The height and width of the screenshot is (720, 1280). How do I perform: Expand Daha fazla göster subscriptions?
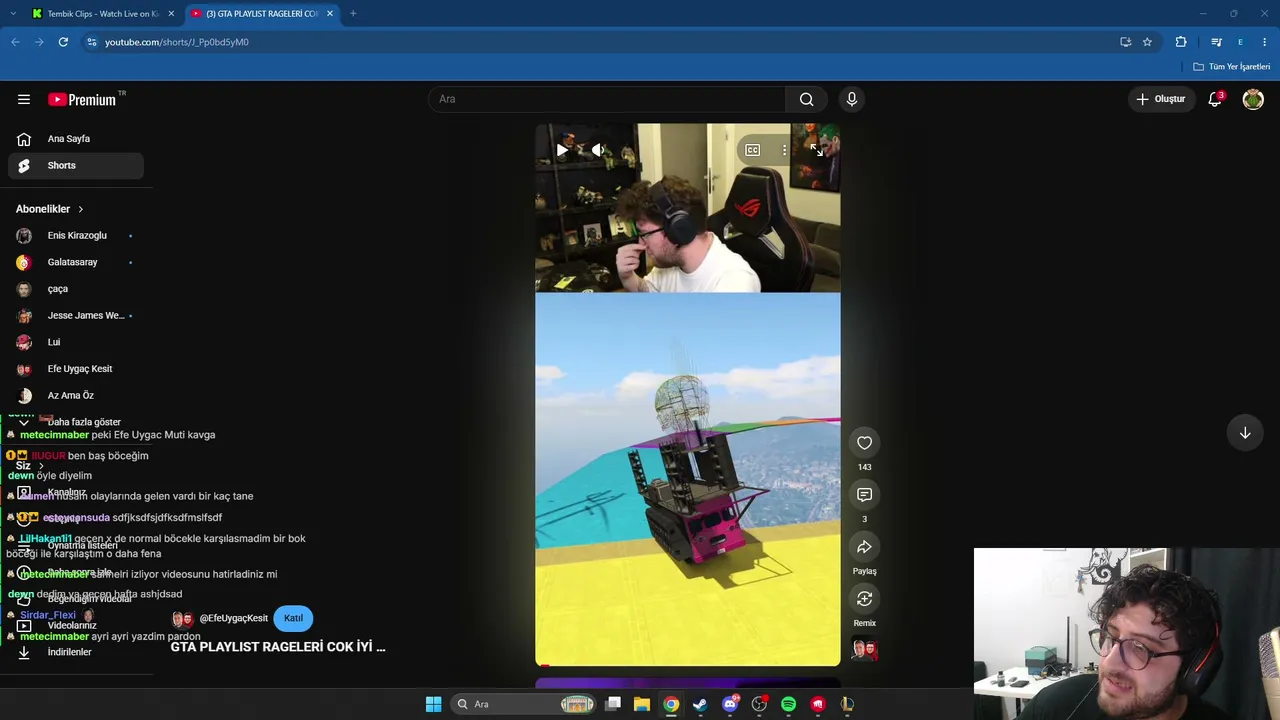tap(76, 422)
